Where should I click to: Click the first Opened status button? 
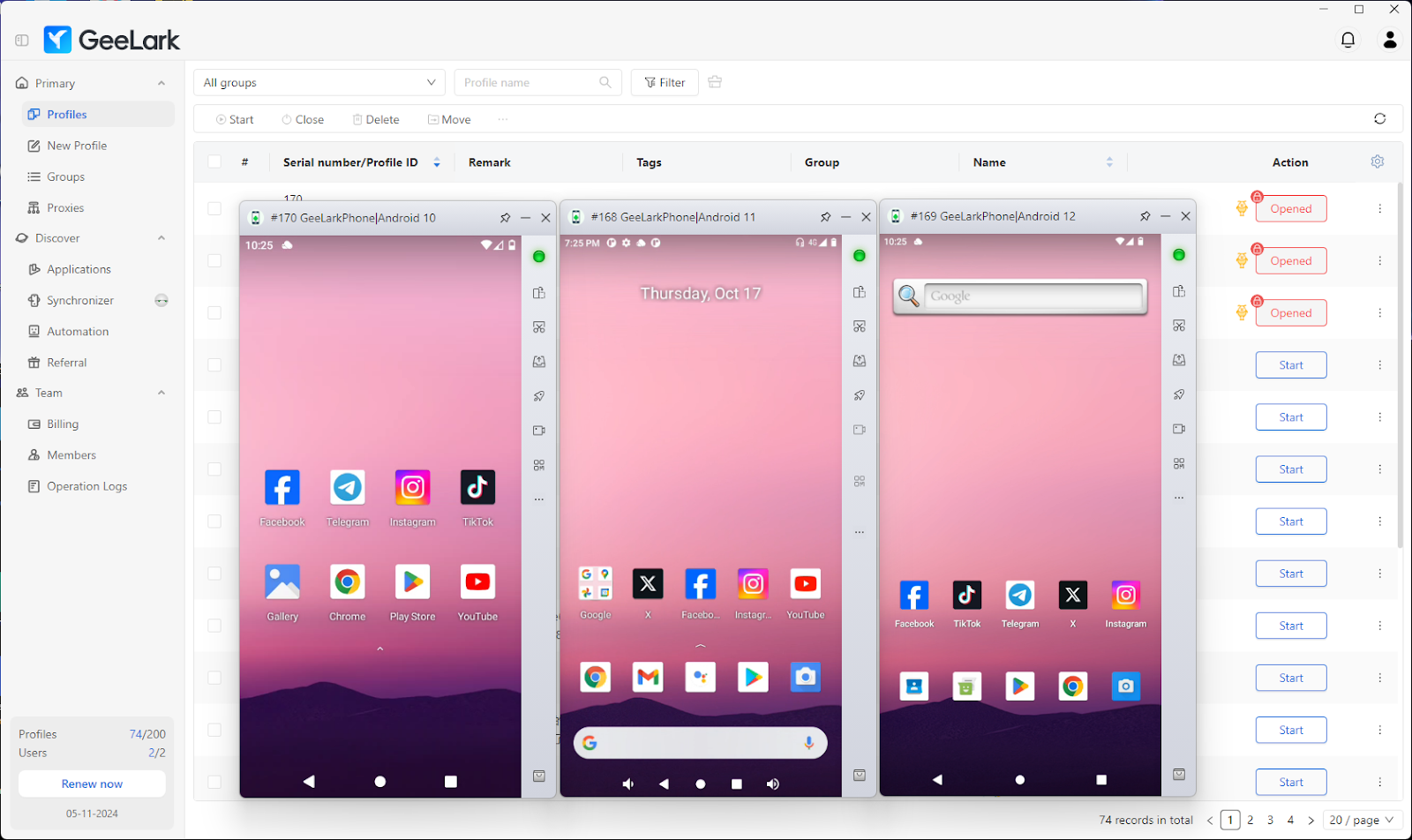(1291, 208)
